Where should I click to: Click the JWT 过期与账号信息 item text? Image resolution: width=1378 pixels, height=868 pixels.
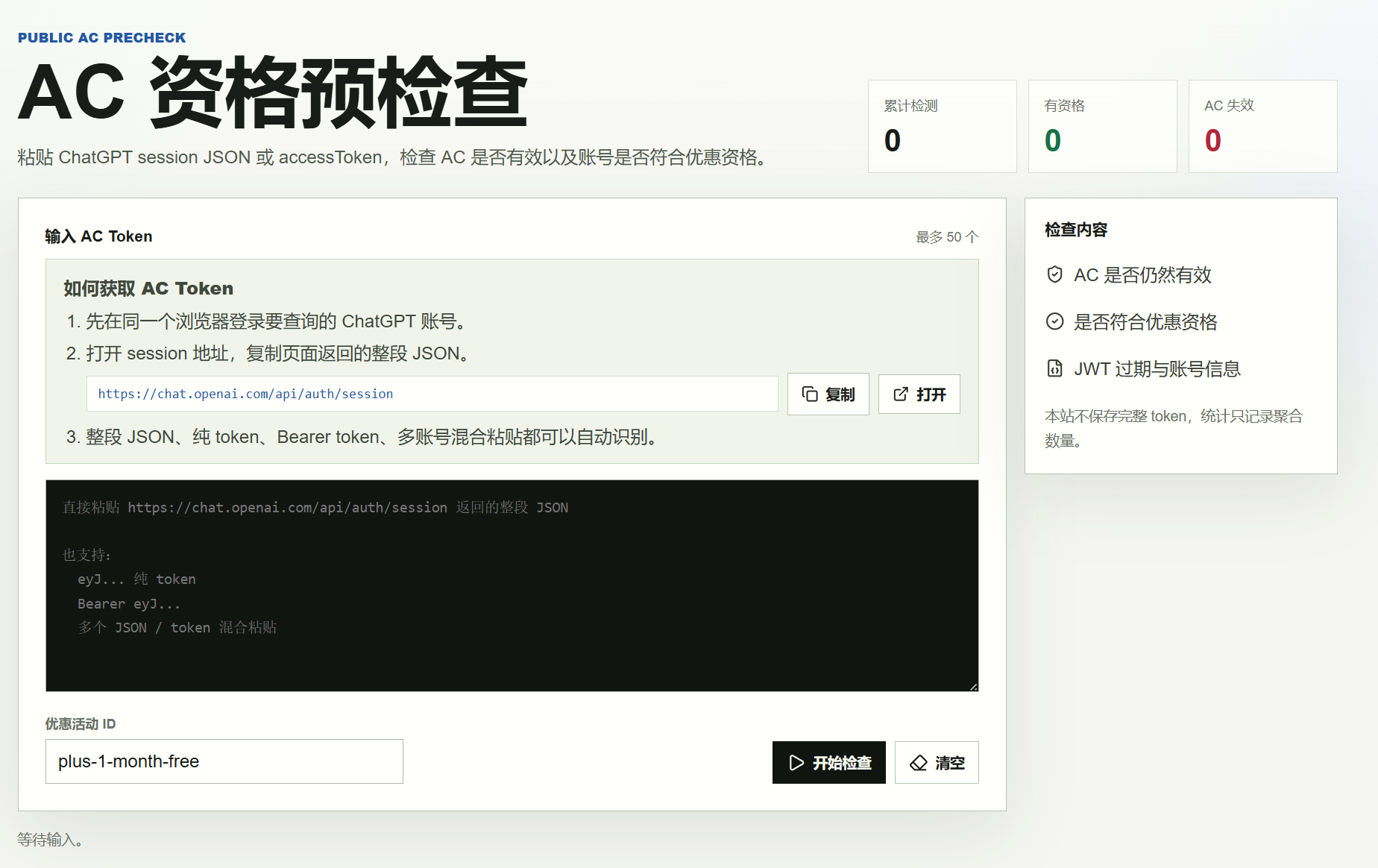[1157, 369]
